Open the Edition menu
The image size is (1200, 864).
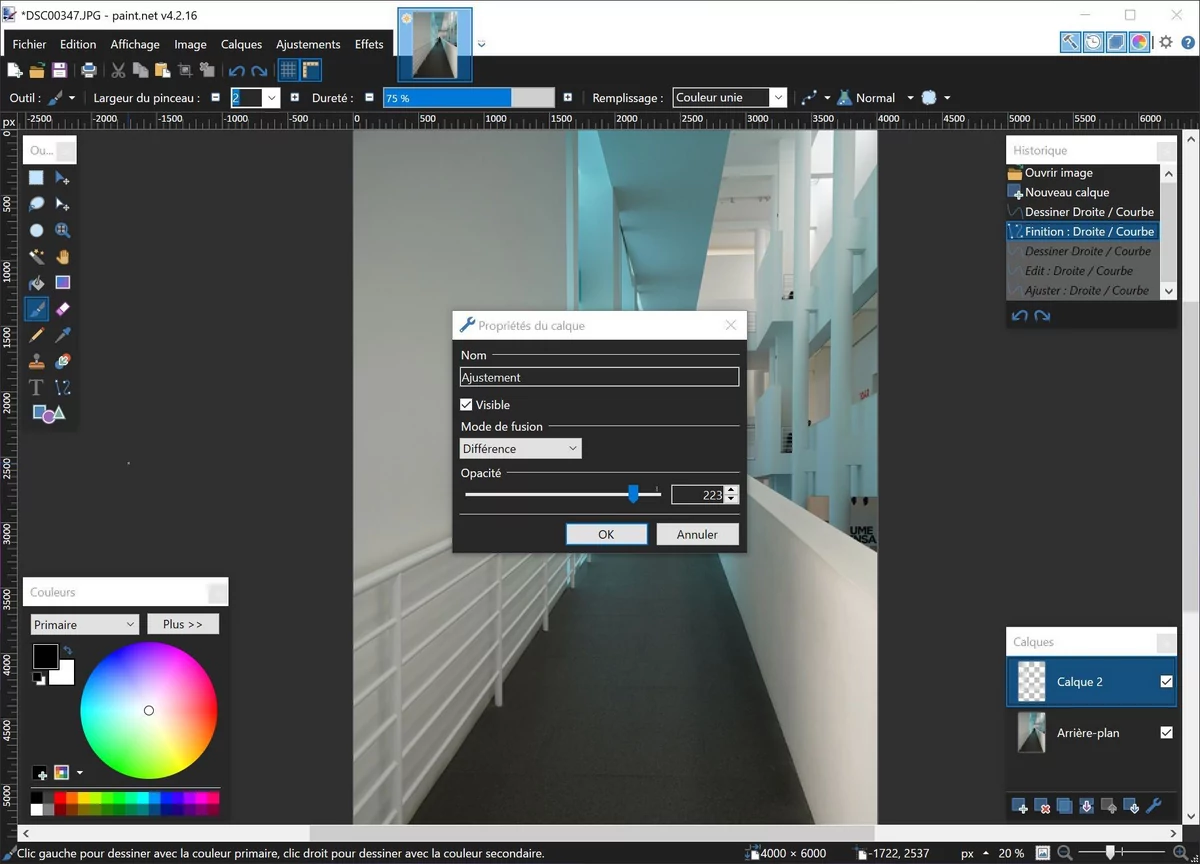point(78,44)
